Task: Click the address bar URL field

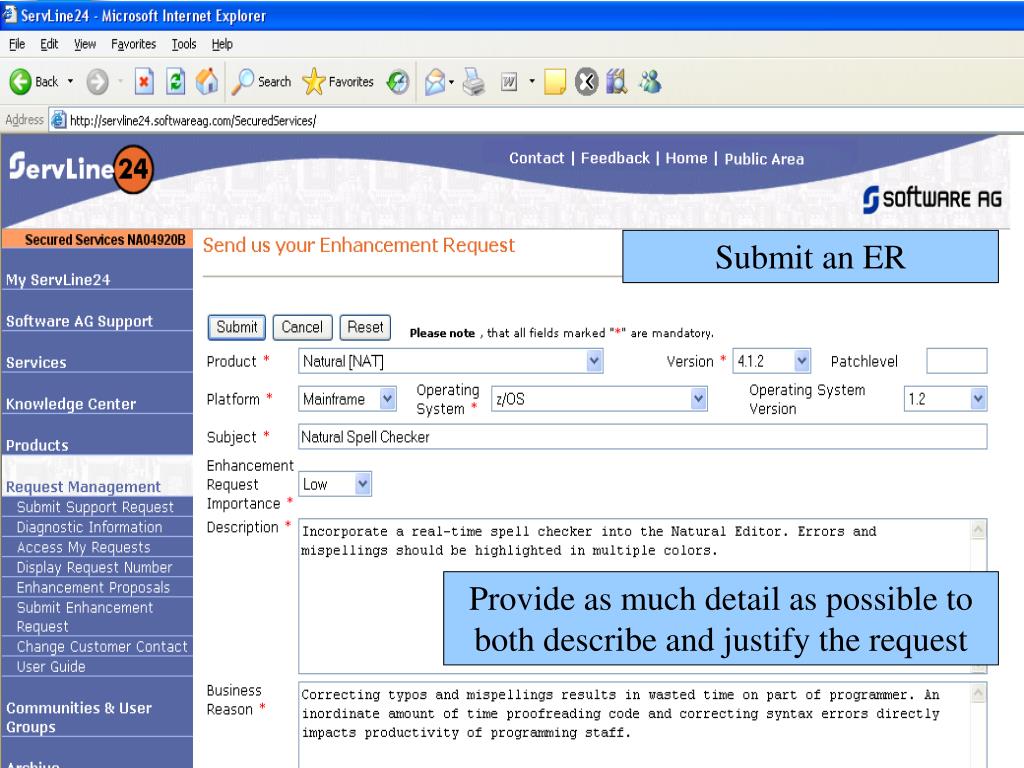Action: point(536,120)
